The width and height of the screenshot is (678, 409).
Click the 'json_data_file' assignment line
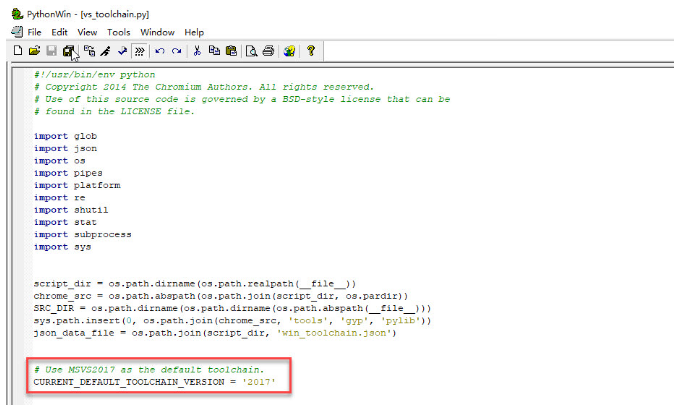[x=215, y=333]
